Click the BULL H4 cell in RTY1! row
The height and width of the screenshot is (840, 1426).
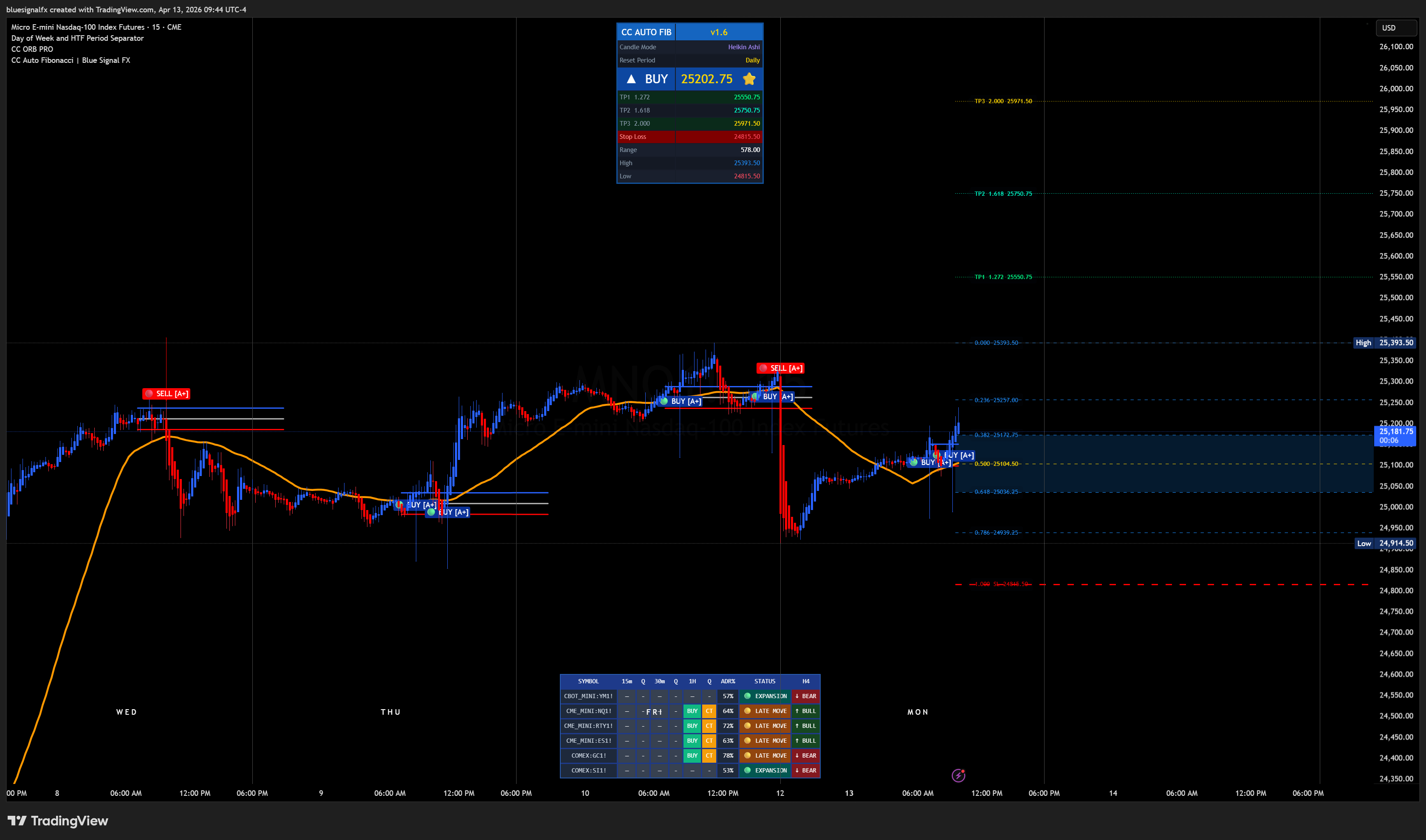point(805,726)
